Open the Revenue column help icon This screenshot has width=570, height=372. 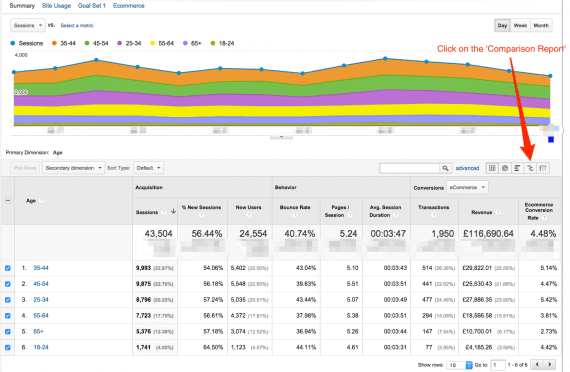click(x=498, y=212)
